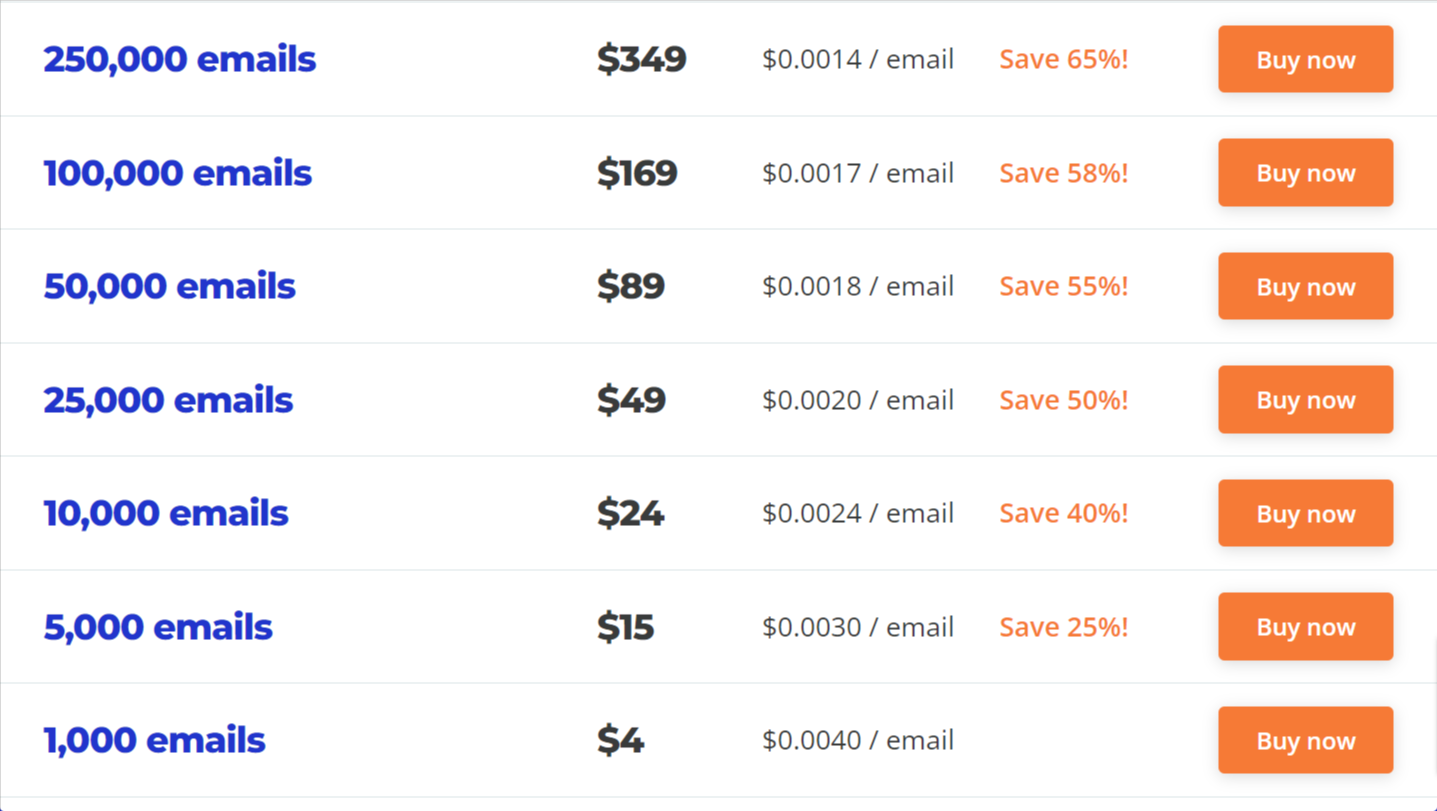Click the $349 price
The image size is (1437, 811).
point(641,59)
